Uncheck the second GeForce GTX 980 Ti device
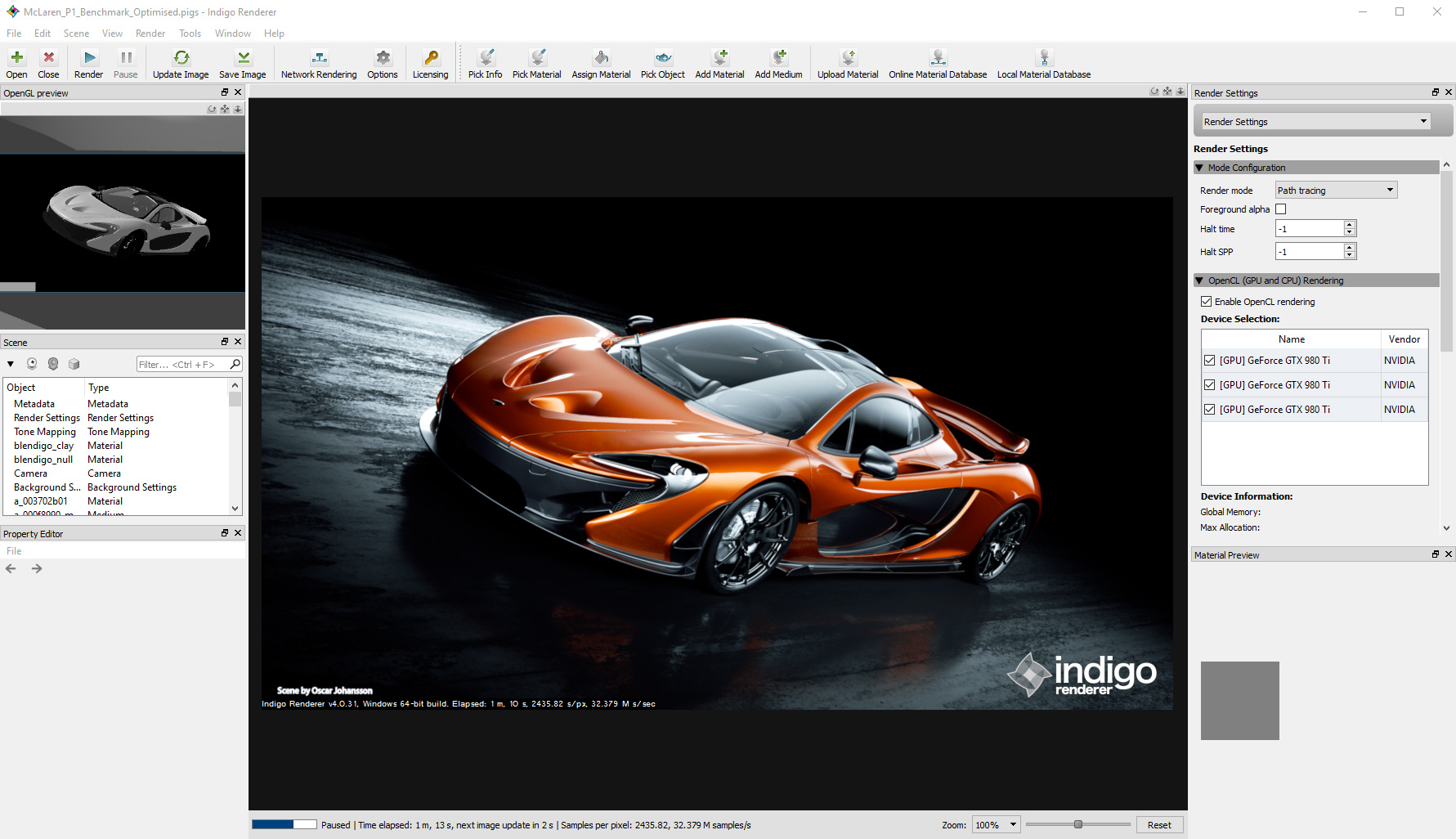1456x839 pixels. tap(1210, 385)
